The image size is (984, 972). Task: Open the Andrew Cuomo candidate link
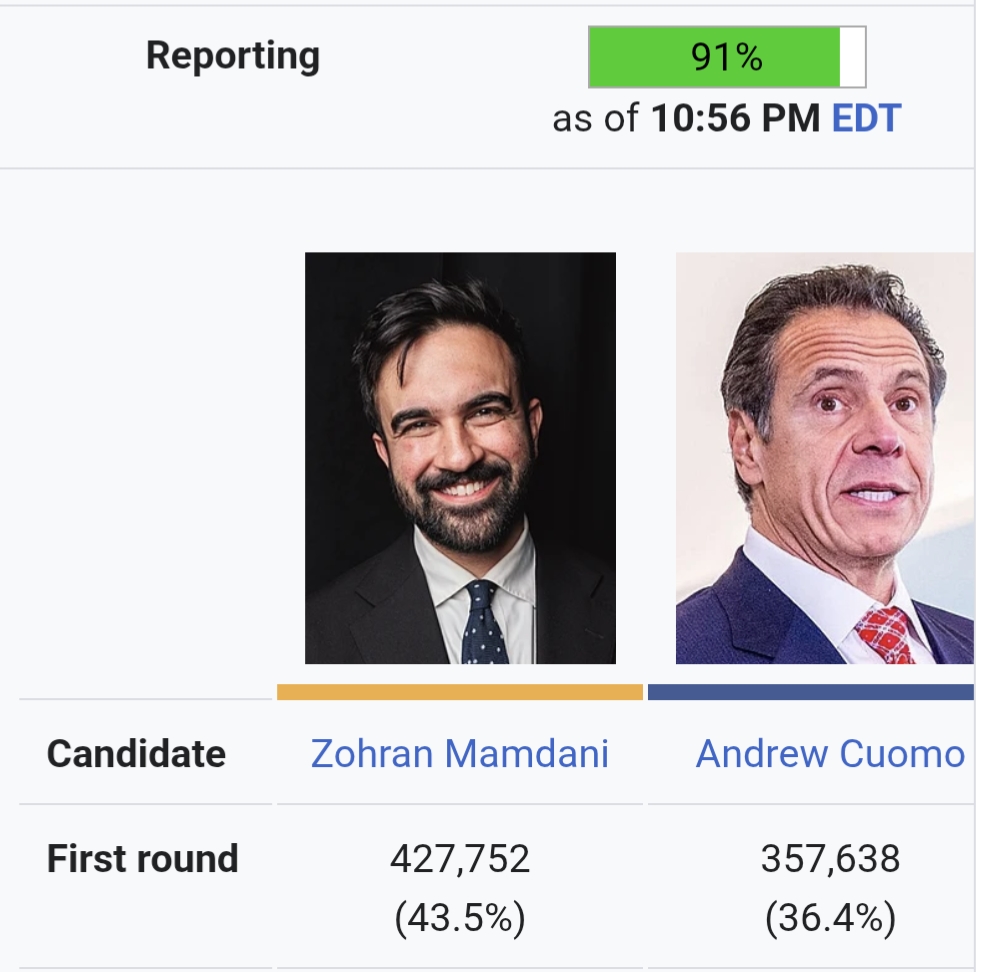830,753
